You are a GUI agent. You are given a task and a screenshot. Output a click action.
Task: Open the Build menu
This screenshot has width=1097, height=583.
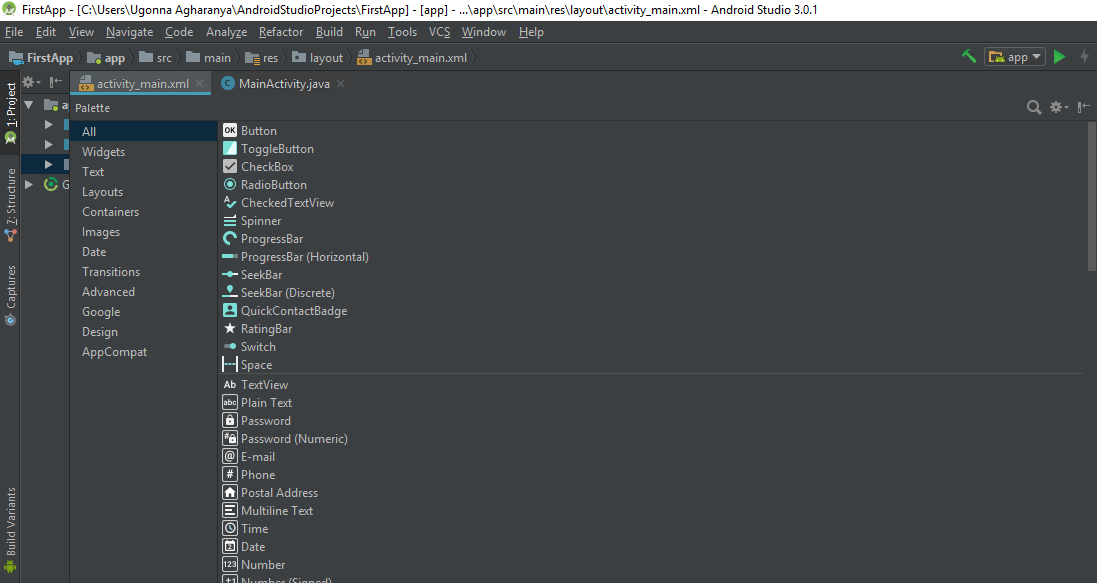point(329,32)
